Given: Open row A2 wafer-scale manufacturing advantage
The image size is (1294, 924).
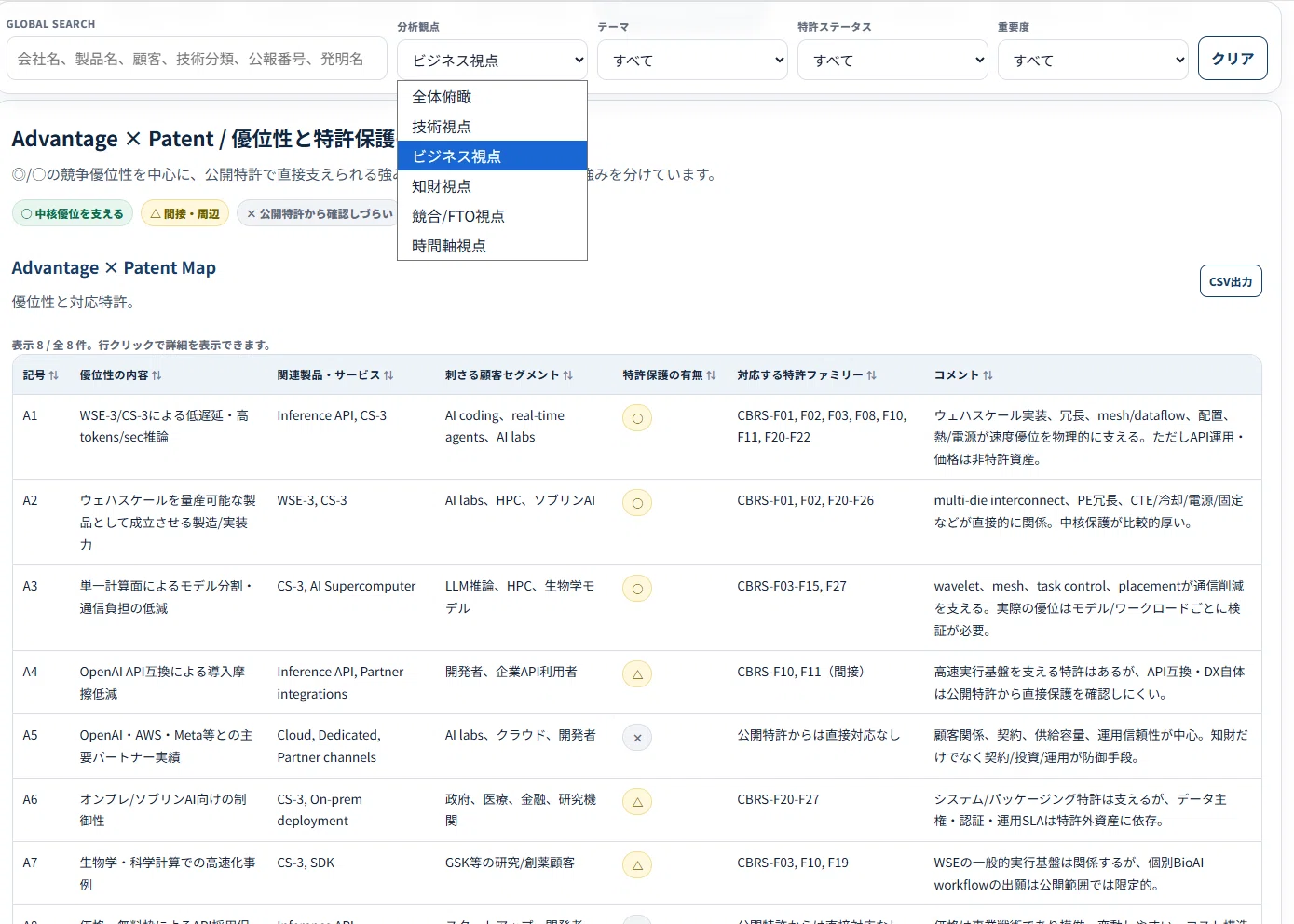Looking at the screenshot, I should [x=636, y=523].
